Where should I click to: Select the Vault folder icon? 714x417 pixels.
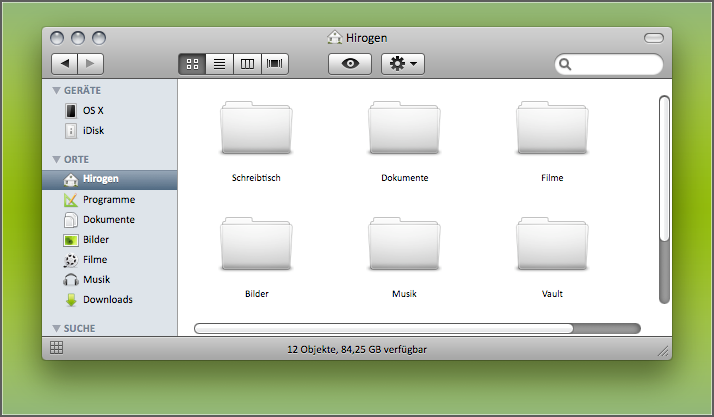[552, 244]
